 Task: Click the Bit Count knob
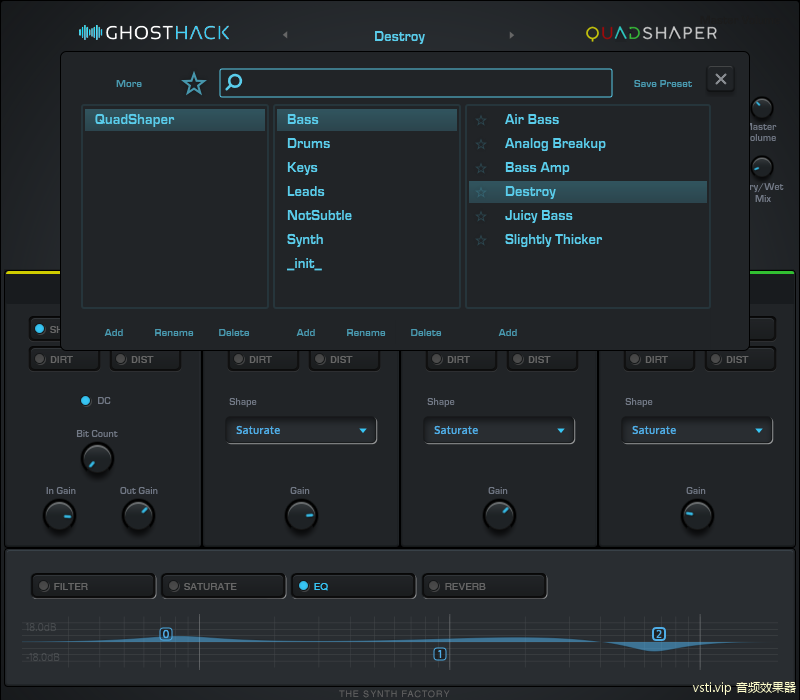[97, 459]
